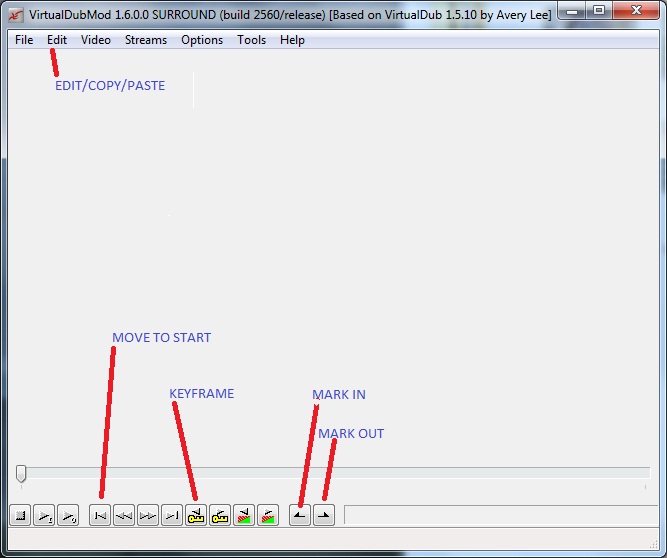Close the VirtualDubMod window
Image resolution: width=667 pixels, height=558 pixels.
636,11
